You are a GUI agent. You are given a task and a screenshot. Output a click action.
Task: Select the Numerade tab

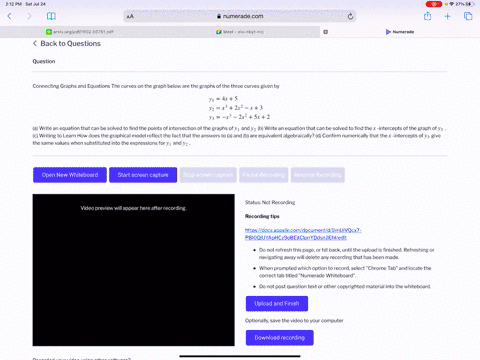[400, 32]
